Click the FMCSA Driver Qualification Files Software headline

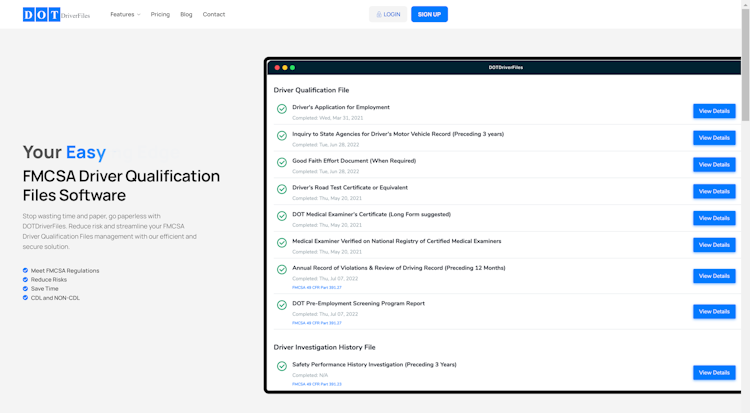(x=121, y=186)
